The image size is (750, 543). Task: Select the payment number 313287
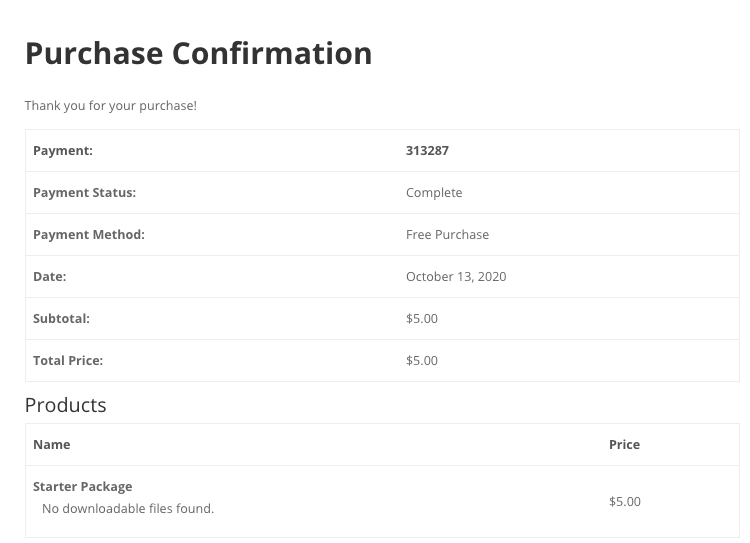[x=427, y=151]
